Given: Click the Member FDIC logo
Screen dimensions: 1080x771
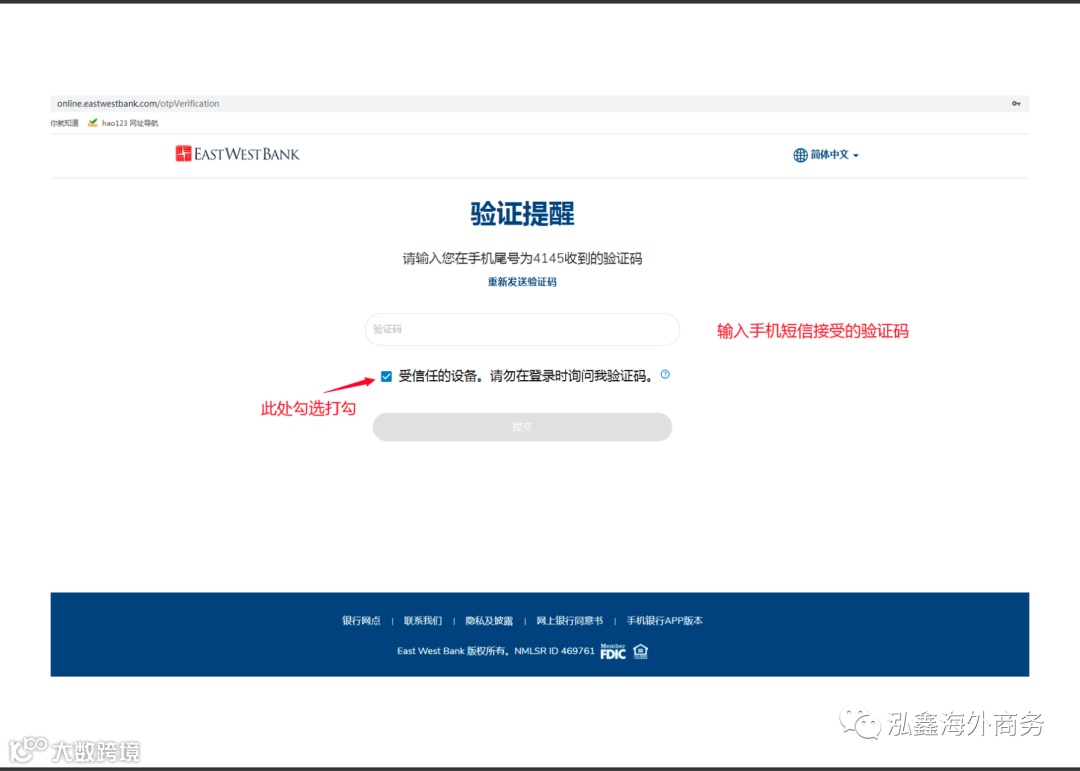Looking at the screenshot, I should pos(613,651).
